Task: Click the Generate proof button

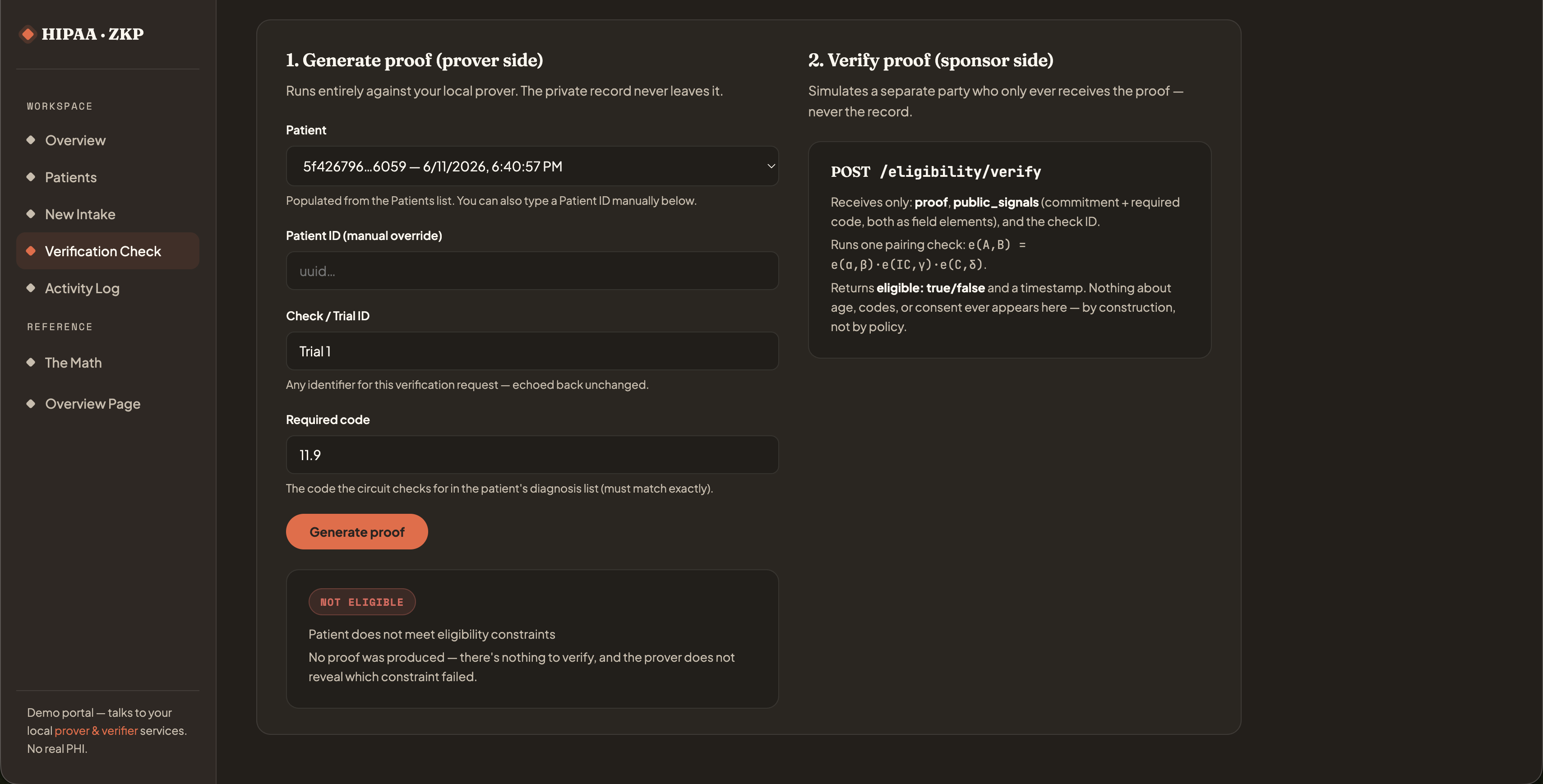Action: pyautogui.click(x=356, y=532)
